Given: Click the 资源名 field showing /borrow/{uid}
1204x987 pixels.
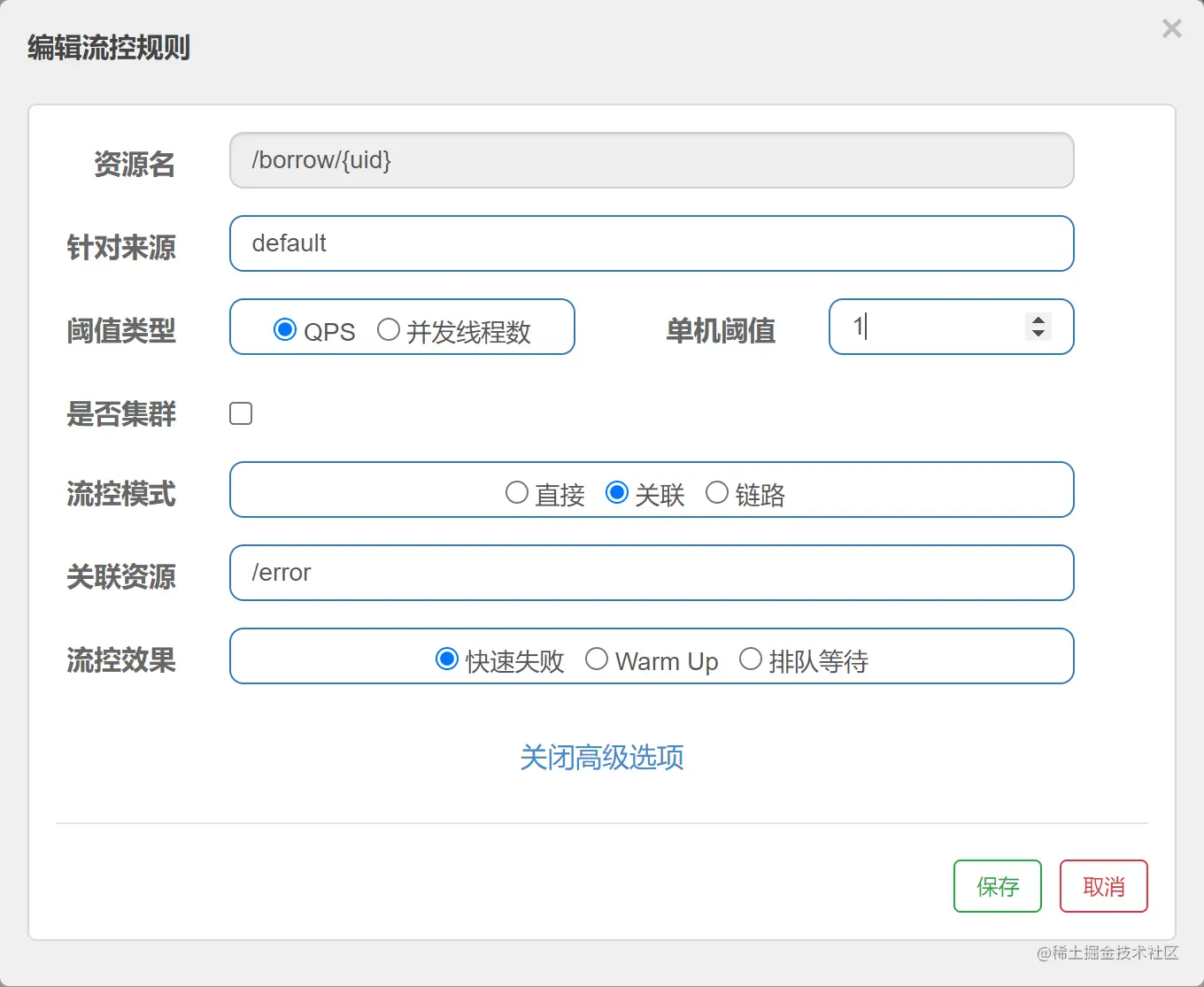Looking at the screenshot, I should [652, 160].
